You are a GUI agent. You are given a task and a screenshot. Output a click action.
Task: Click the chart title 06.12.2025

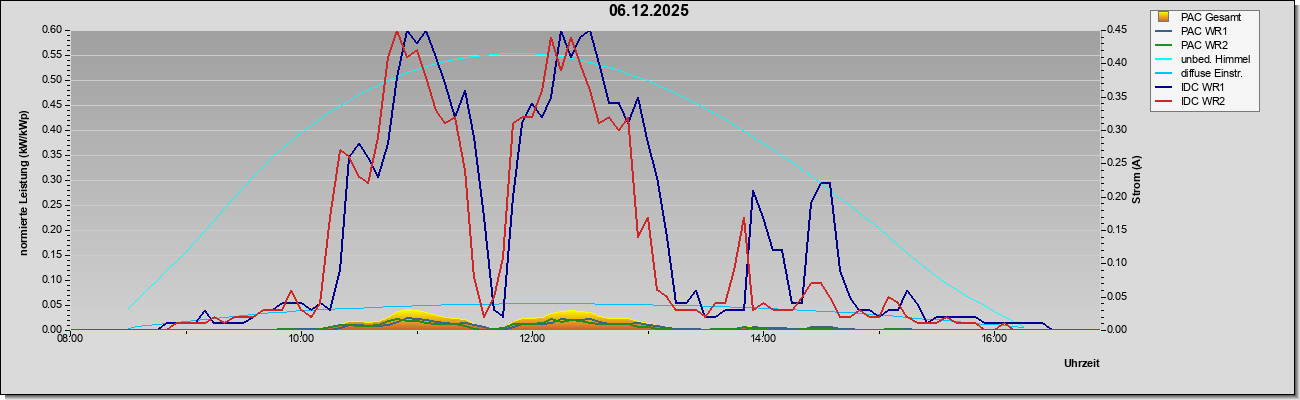pyautogui.click(x=648, y=11)
